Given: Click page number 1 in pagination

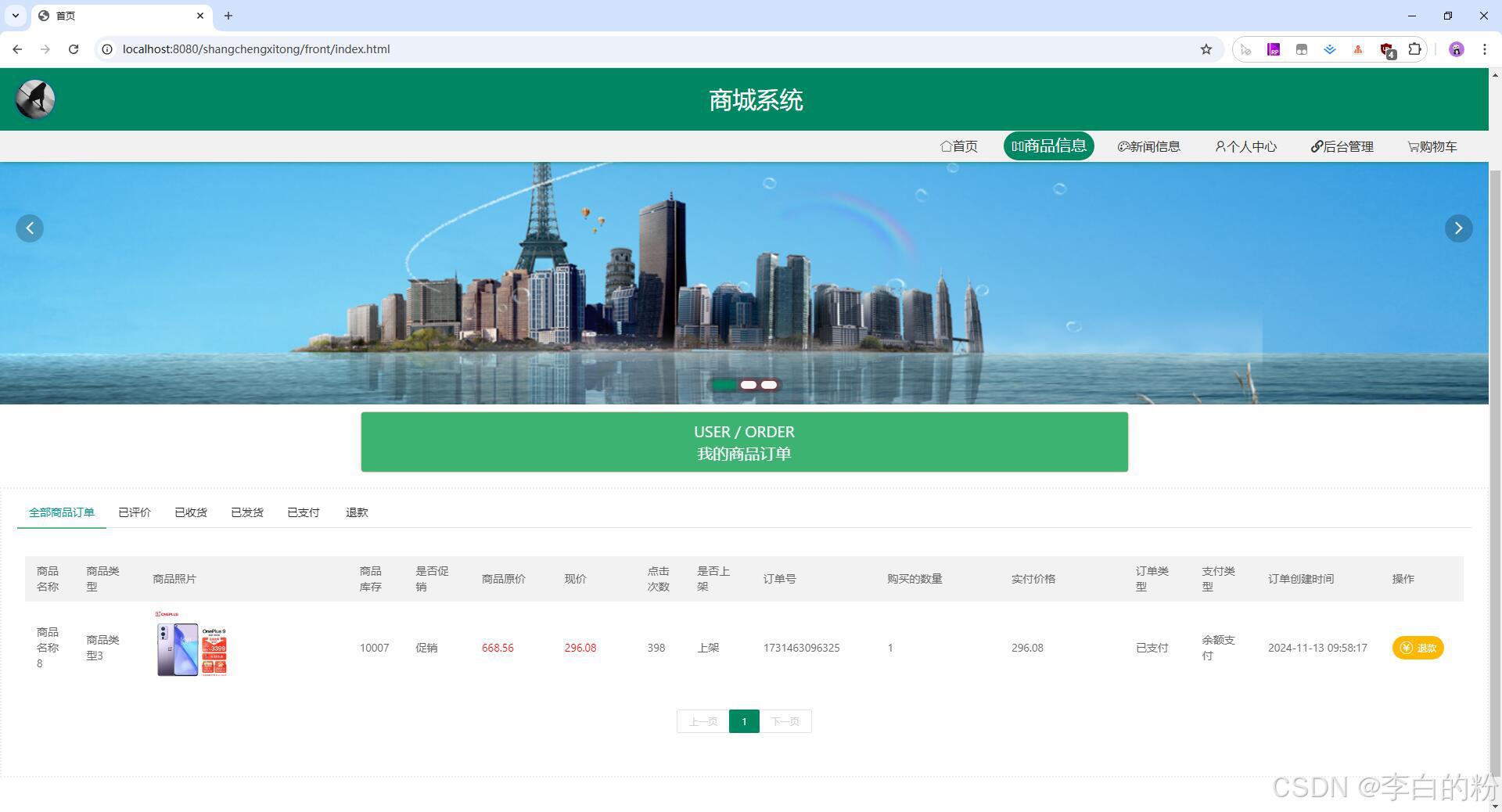Looking at the screenshot, I should [744, 721].
